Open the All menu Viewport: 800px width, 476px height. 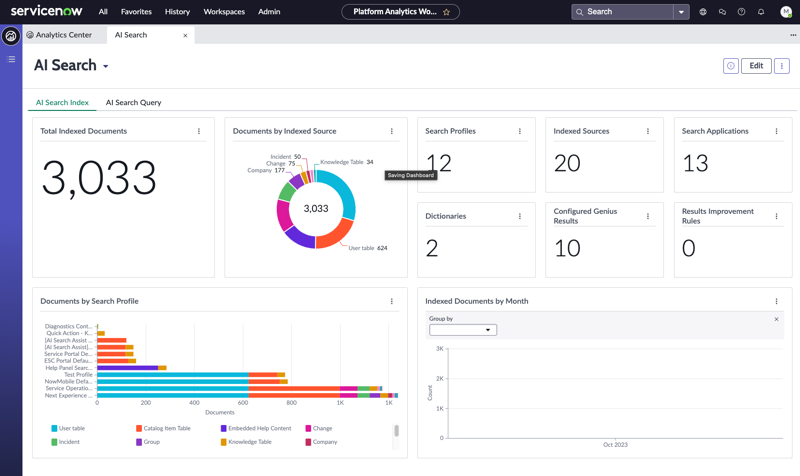(x=103, y=12)
